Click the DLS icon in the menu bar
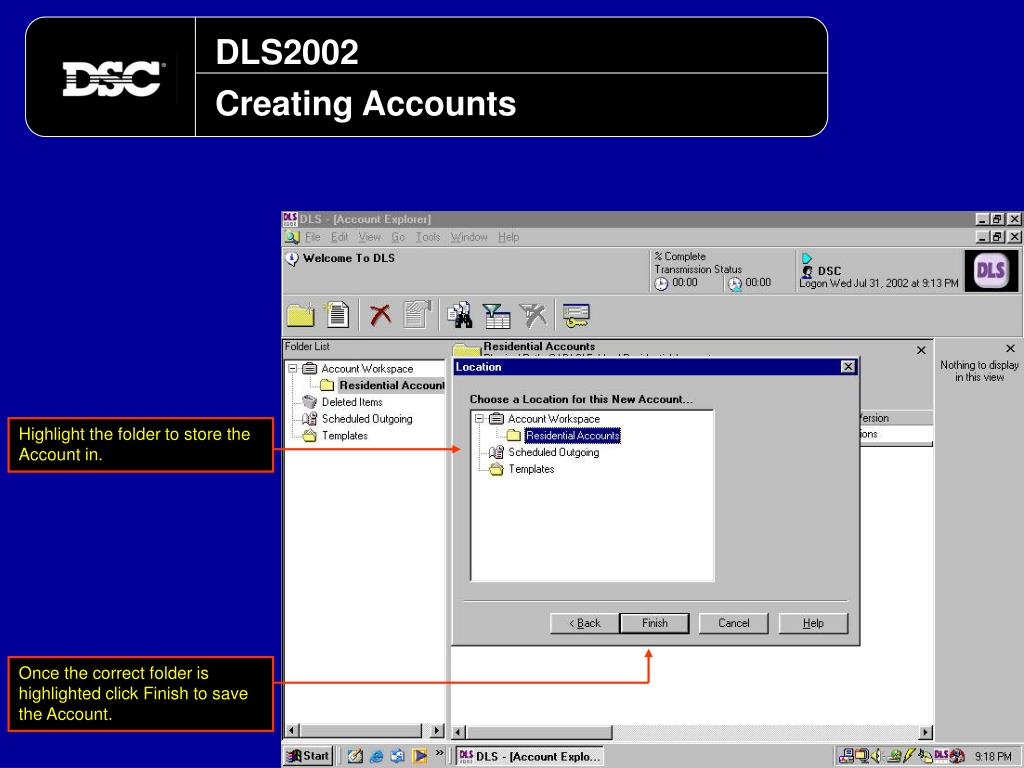Screen dimensions: 1024x768 click(292, 237)
